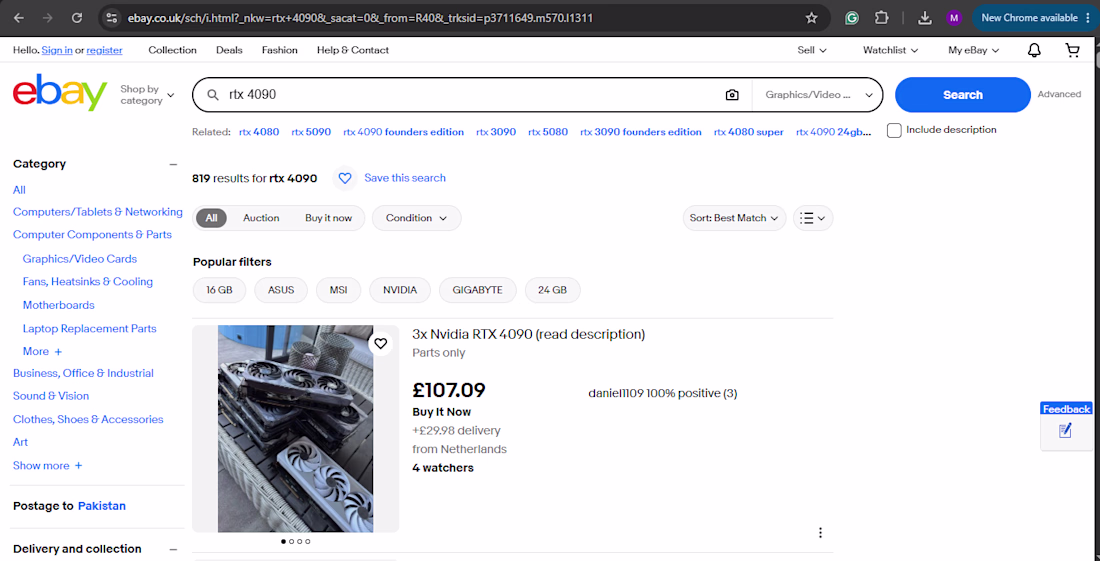Open the RTX 4090 listing thumbnail image
Screen dimensions: 1100x561
(x=295, y=428)
